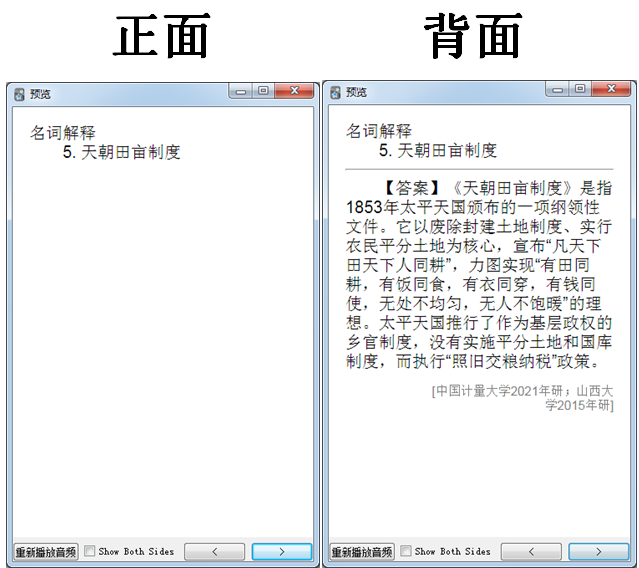Go to next card in left preview window
The image size is (639, 568).
[282, 552]
